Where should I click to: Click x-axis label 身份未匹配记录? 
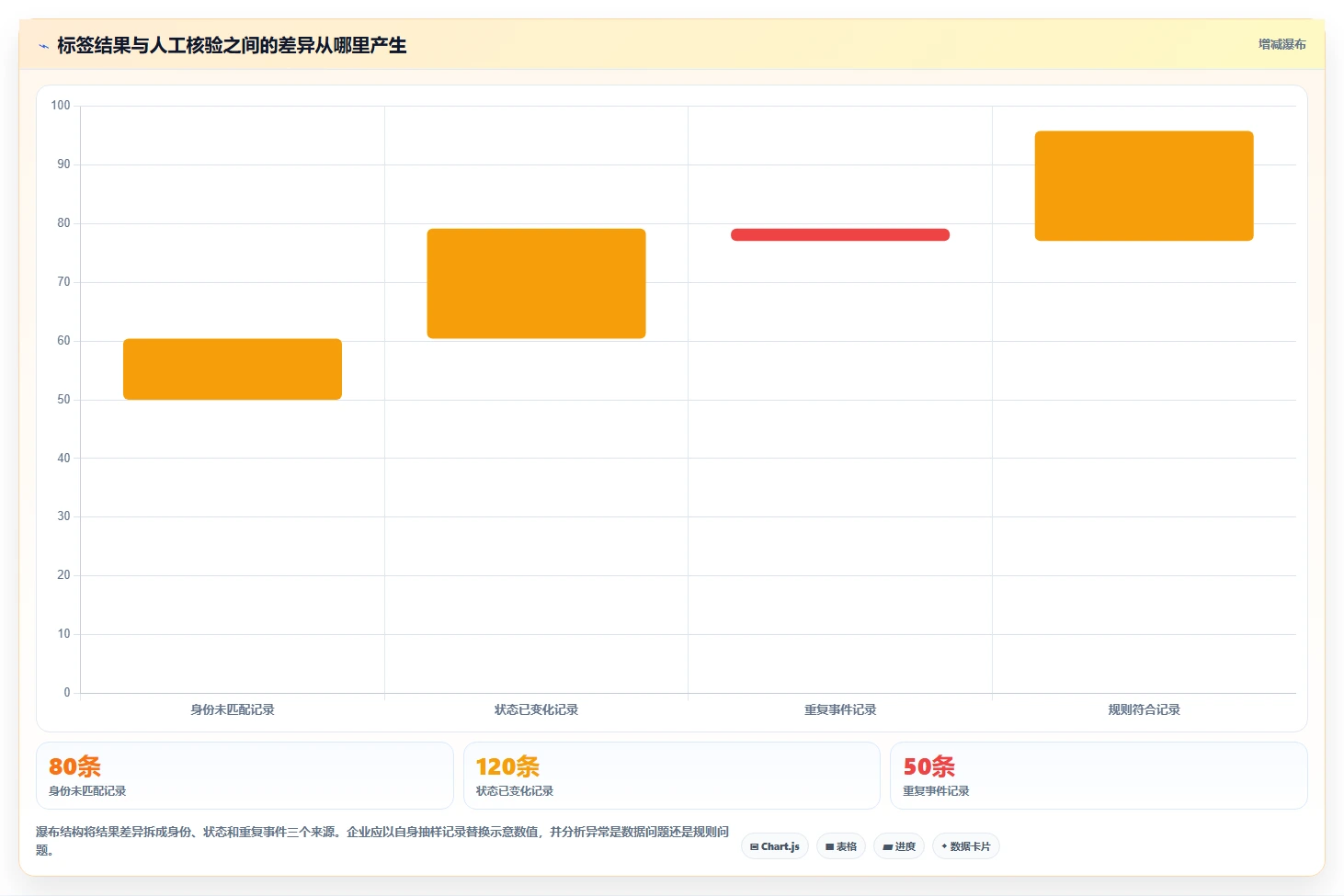(x=233, y=709)
